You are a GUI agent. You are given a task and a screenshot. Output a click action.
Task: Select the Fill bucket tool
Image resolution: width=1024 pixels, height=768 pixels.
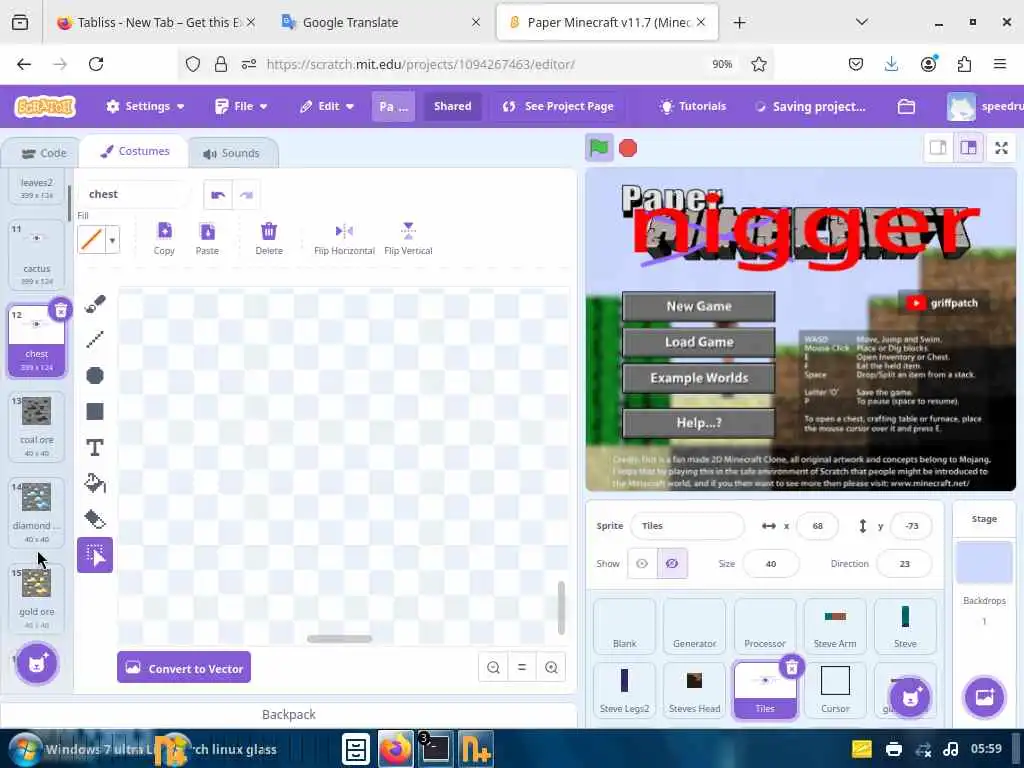pos(95,483)
